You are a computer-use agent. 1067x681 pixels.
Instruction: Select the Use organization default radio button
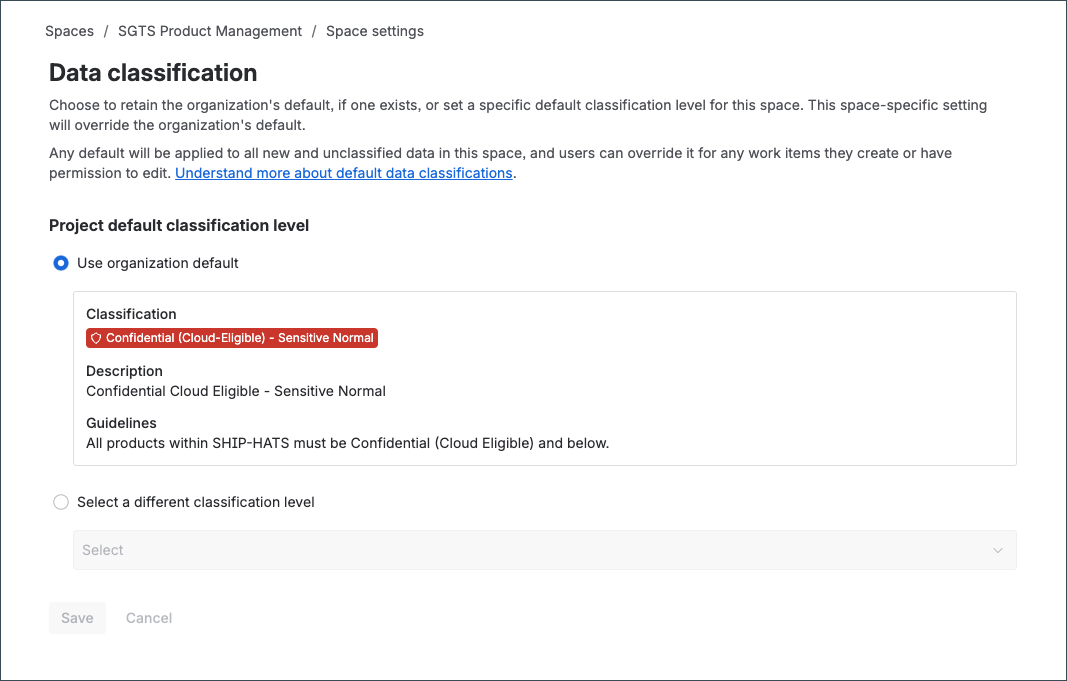(61, 263)
